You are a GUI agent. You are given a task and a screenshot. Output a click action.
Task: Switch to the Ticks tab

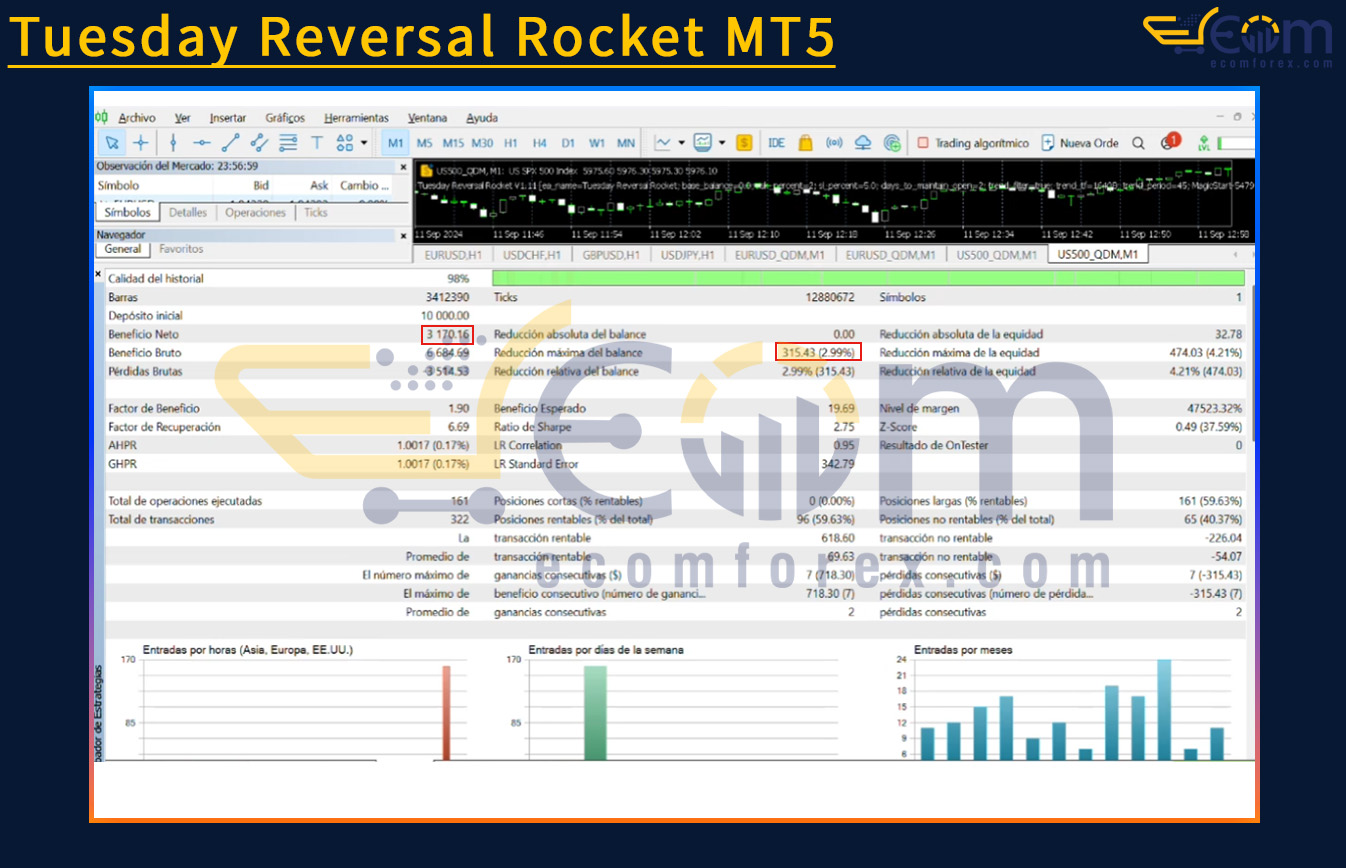click(x=316, y=213)
